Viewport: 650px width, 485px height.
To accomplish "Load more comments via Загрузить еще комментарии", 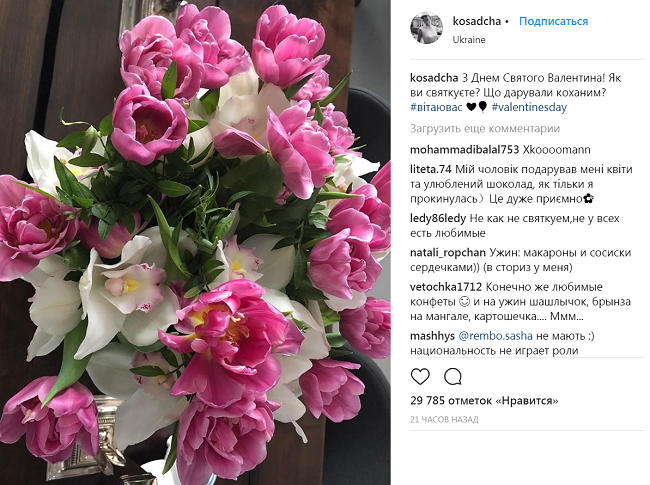I will coord(485,129).
